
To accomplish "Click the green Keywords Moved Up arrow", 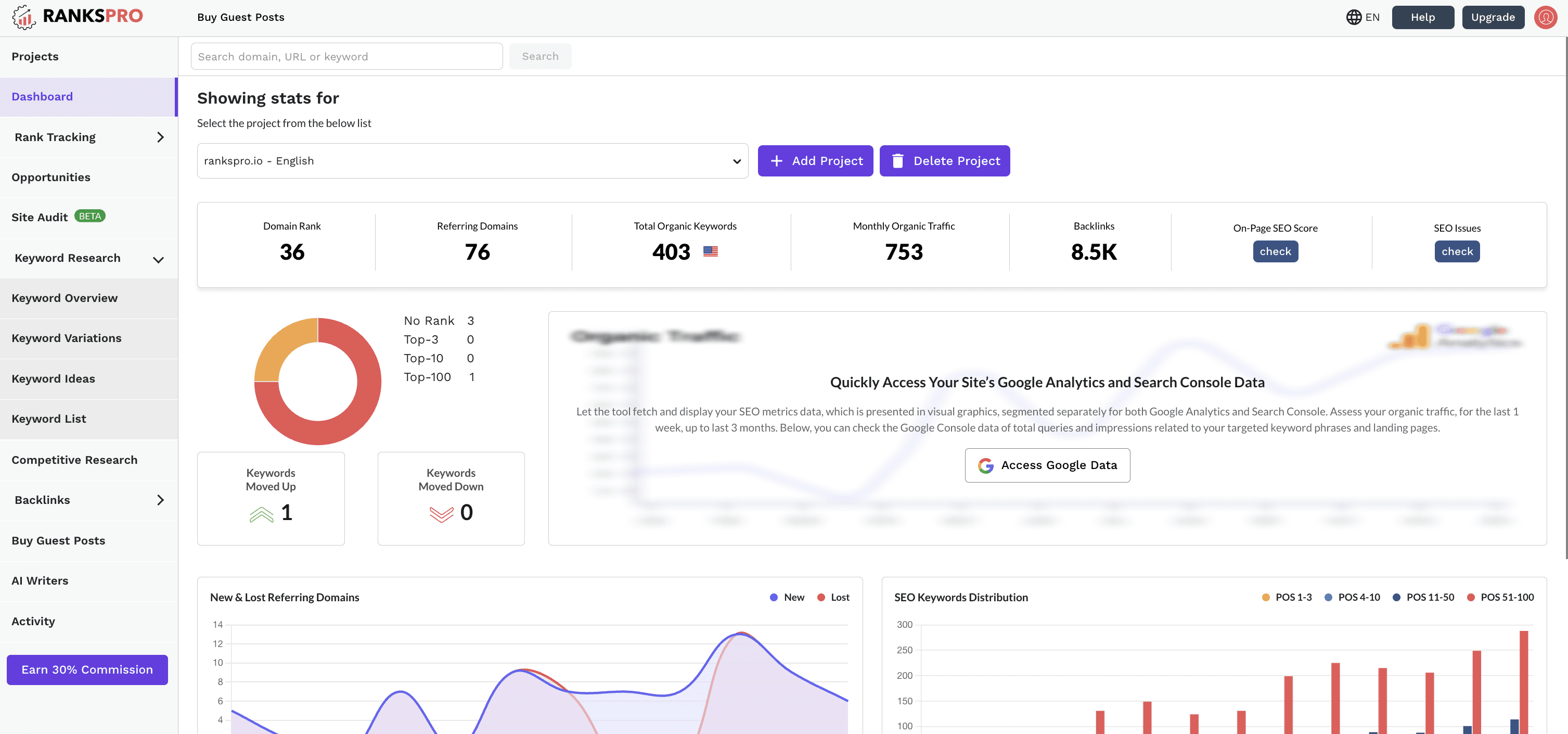I will pos(261,514).
